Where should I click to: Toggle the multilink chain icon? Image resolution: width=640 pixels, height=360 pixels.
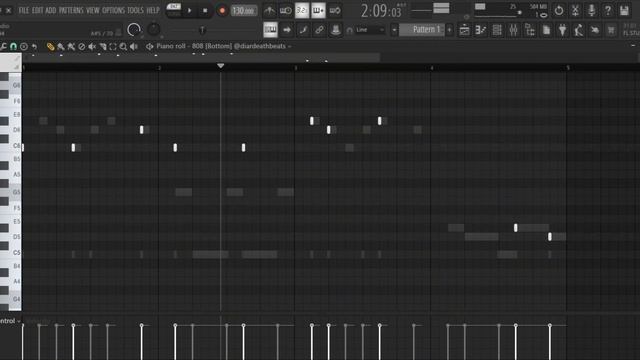[x=319, y=30]
